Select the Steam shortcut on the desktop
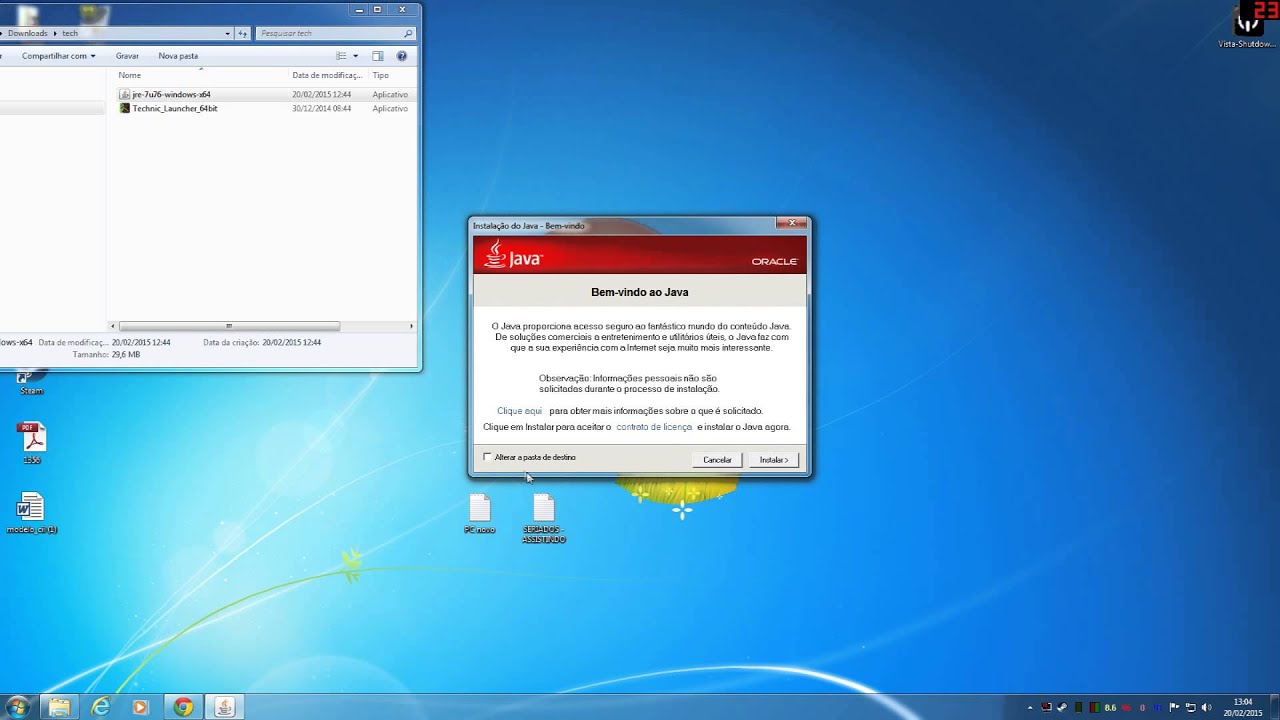 32,381
